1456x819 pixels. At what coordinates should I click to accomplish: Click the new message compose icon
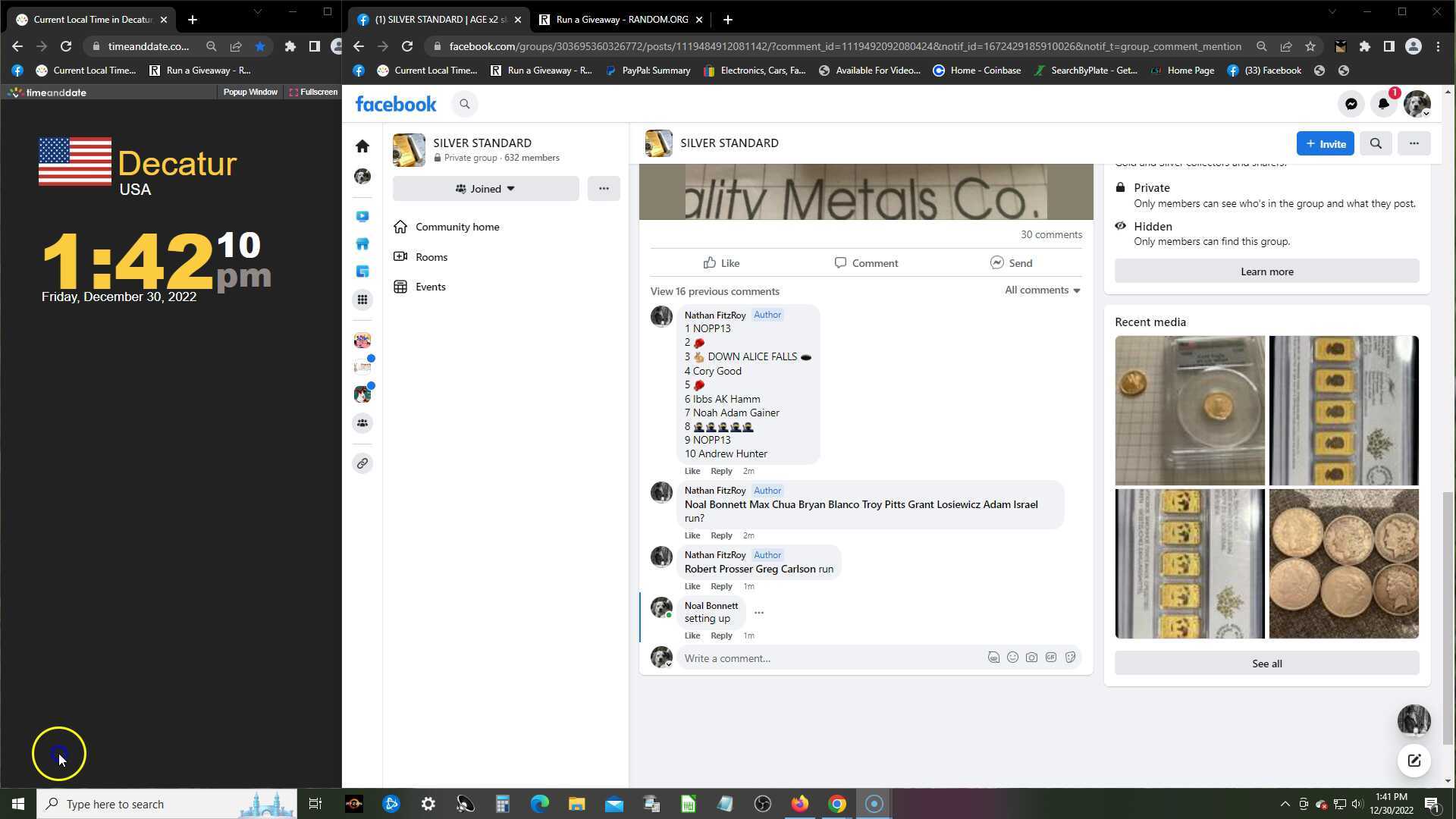1414,761
